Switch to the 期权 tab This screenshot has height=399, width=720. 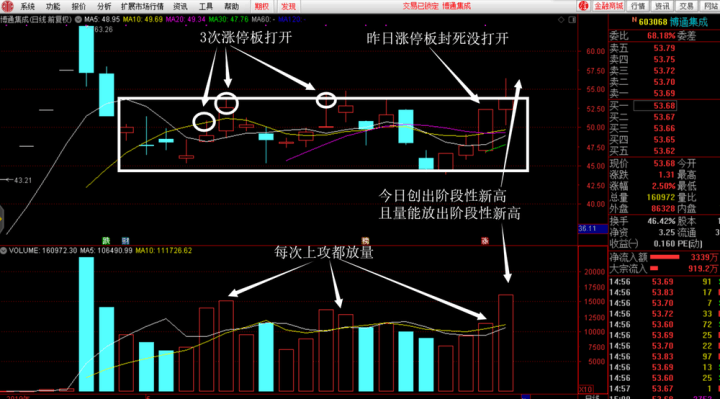tap(262, 6)
